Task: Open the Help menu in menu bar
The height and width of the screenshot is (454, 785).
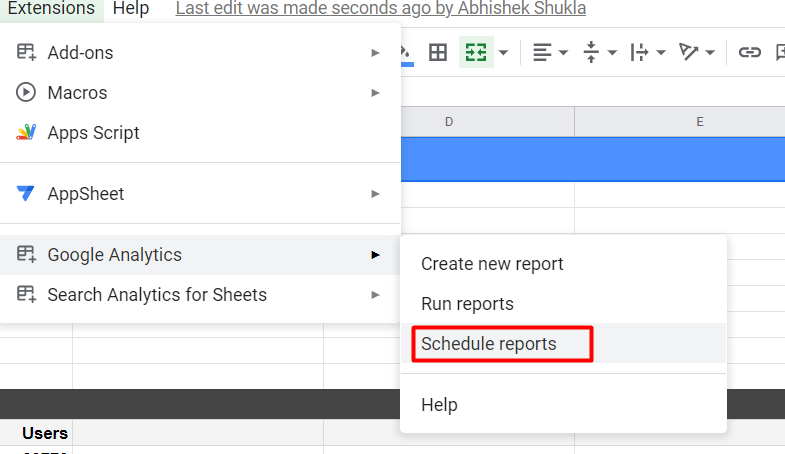Action: pyautogui.click(x=131, y=8)
